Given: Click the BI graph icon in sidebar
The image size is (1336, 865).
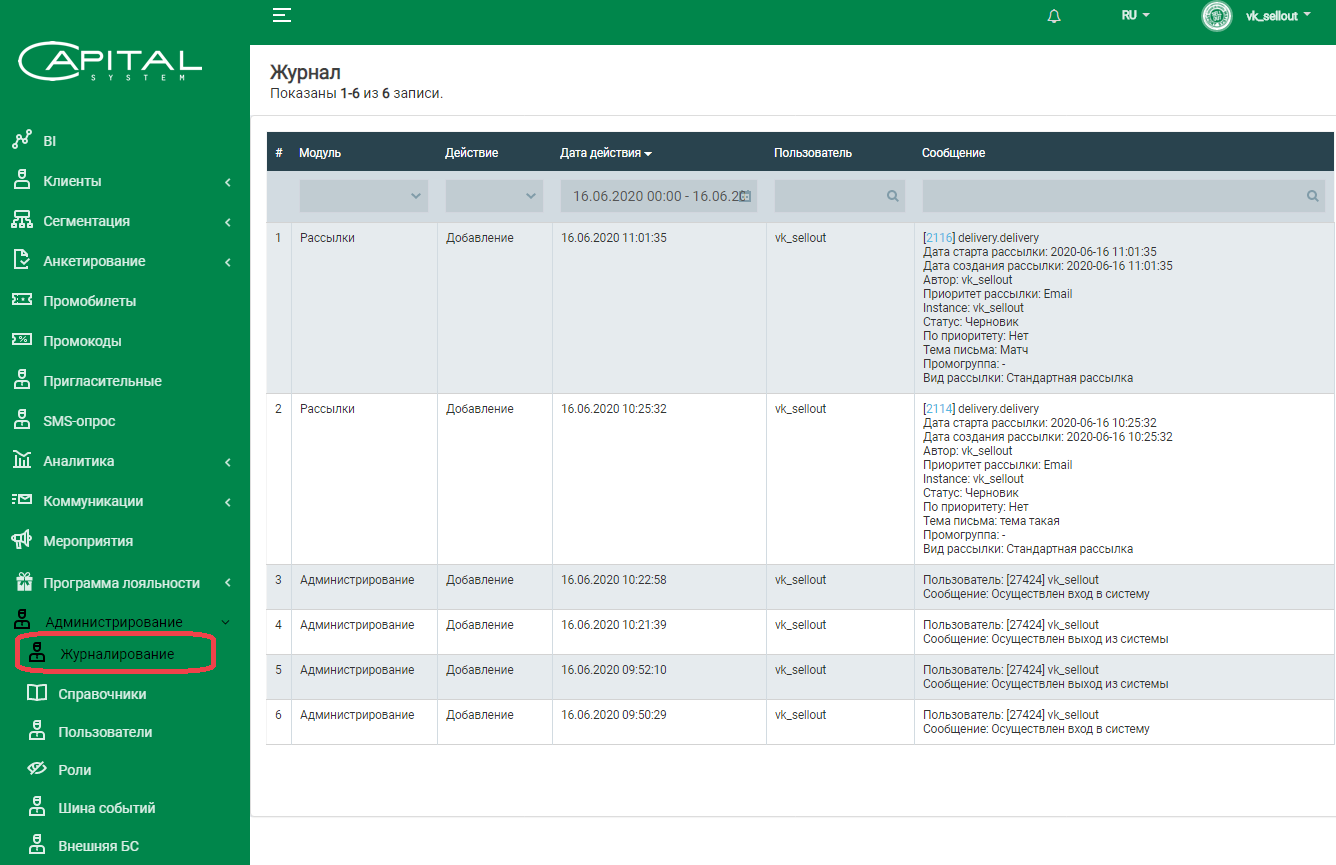Looking at the screenshot, I should click(x=22, y=140).
